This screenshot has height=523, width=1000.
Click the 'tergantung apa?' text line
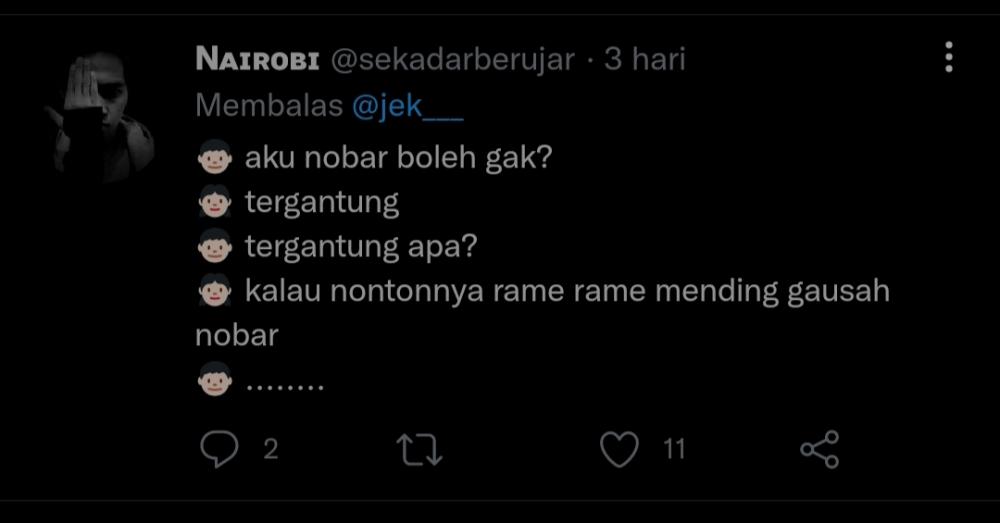click(361, 247)
